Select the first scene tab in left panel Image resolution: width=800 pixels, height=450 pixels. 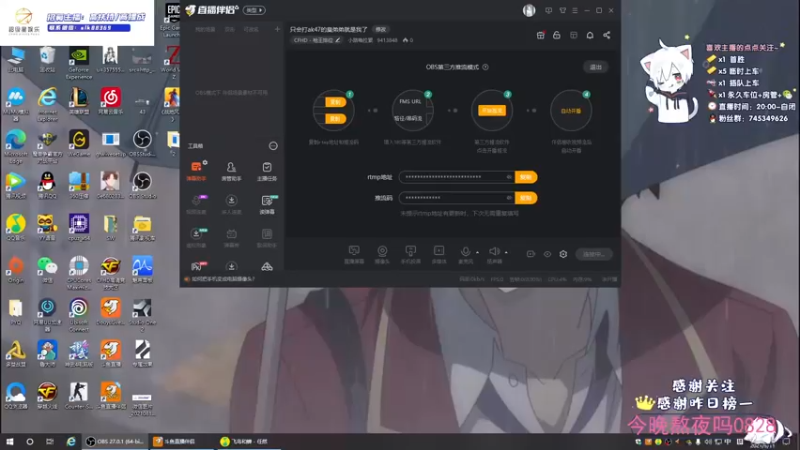pyautogui.click(x=205, y=30)
